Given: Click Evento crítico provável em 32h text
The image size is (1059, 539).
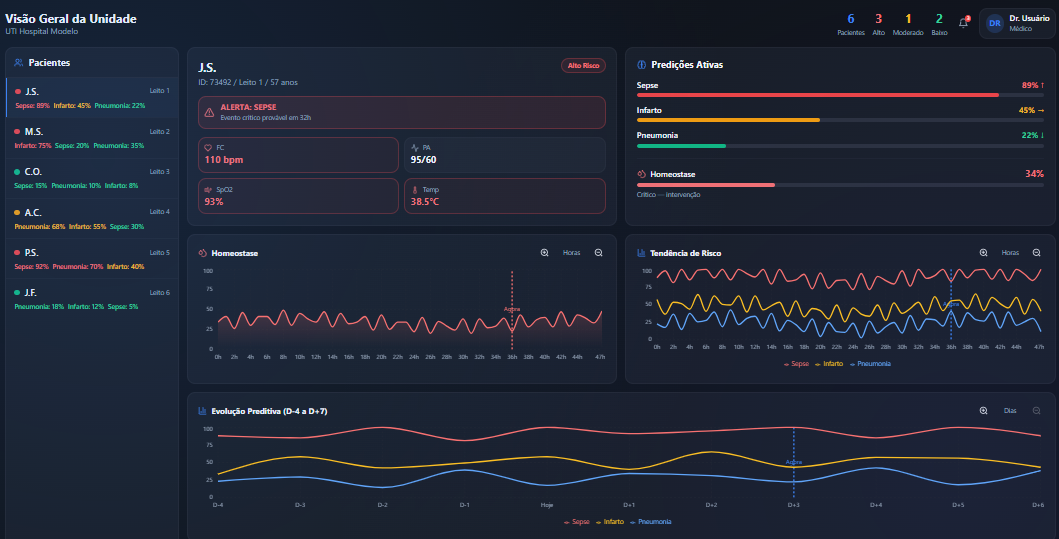Looking at the screenshot, I should 265,118.
